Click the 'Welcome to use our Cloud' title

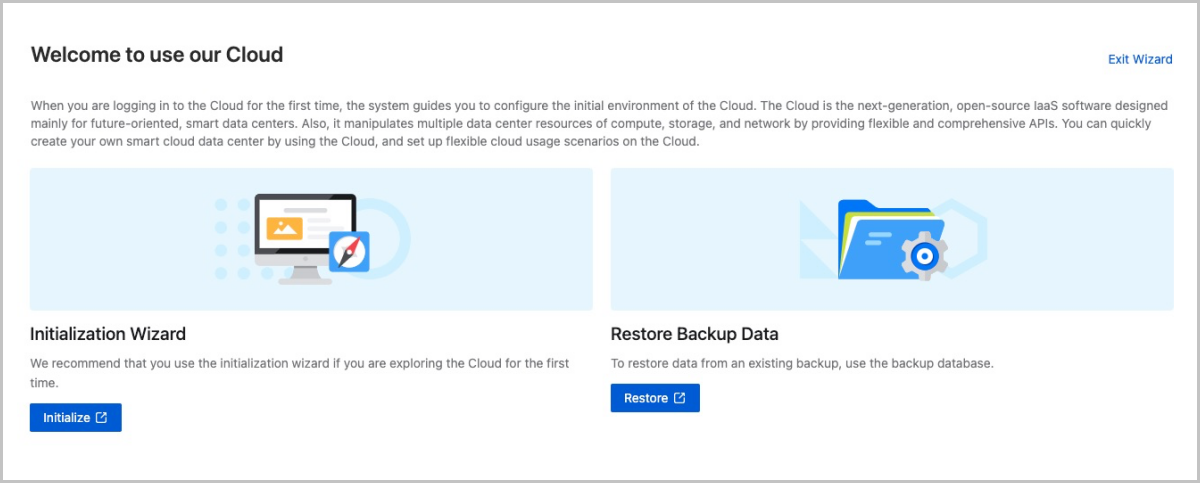tap(157, 55)
